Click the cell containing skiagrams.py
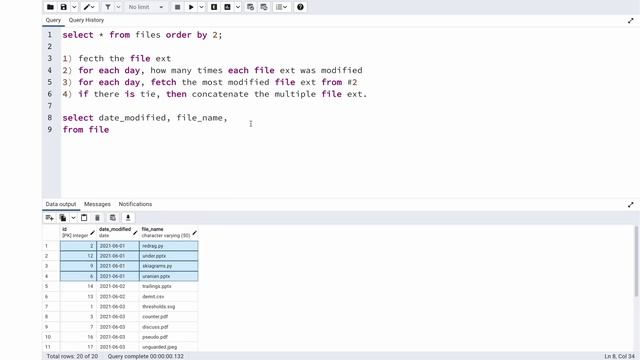 coord(169,266)
